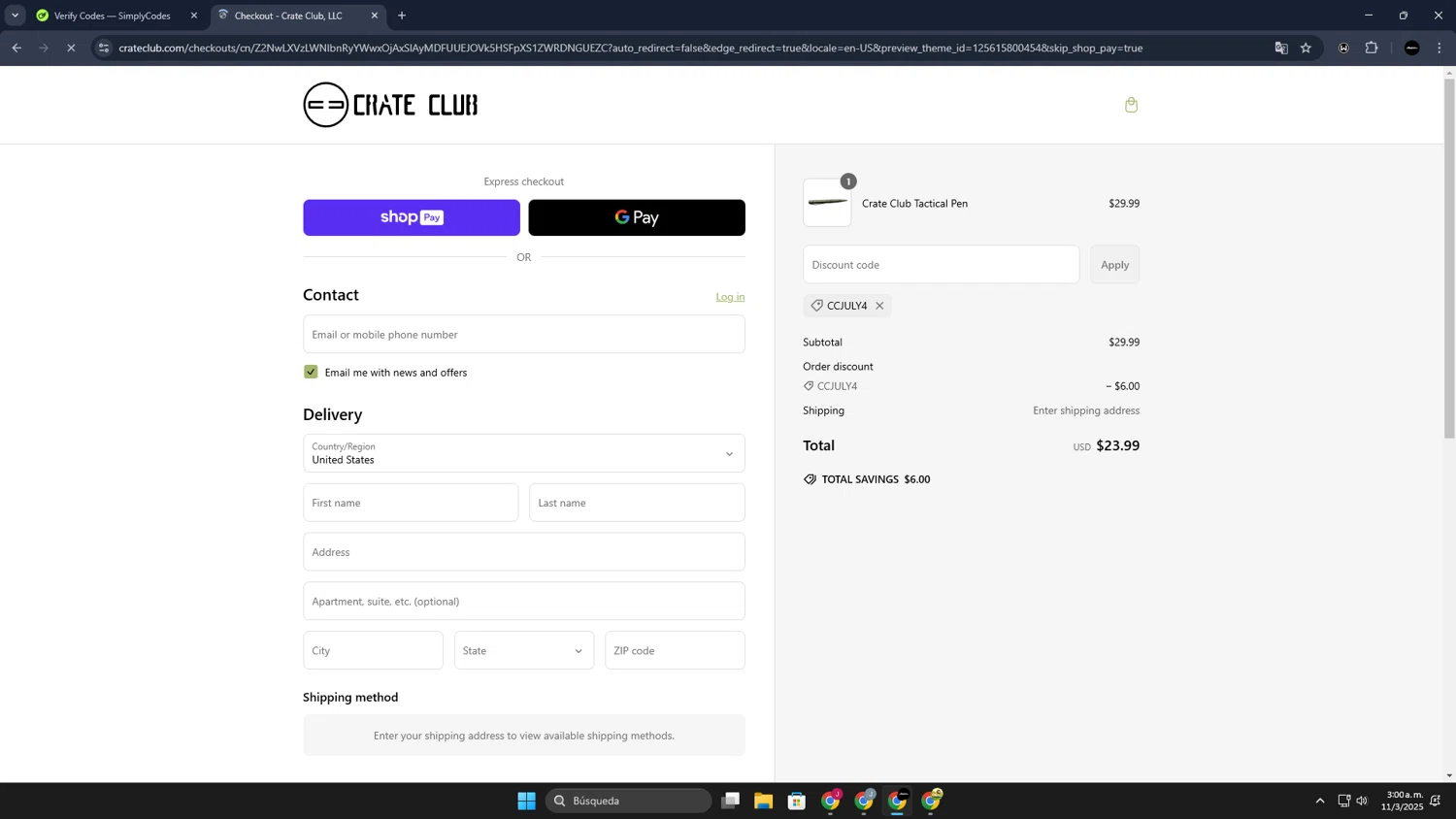Apply the discount code
This screenshot has width=1456, height=819.
[1114, 265]
